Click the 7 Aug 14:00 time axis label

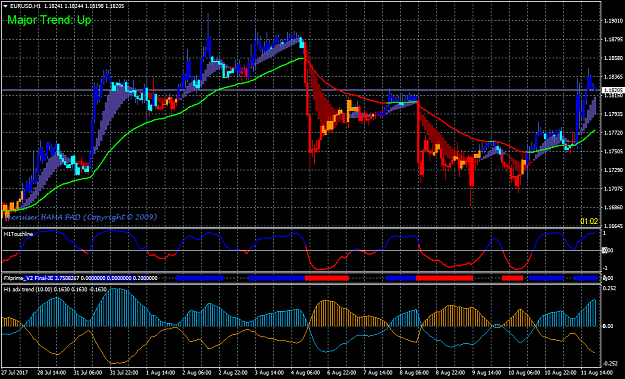click(378, 373)
